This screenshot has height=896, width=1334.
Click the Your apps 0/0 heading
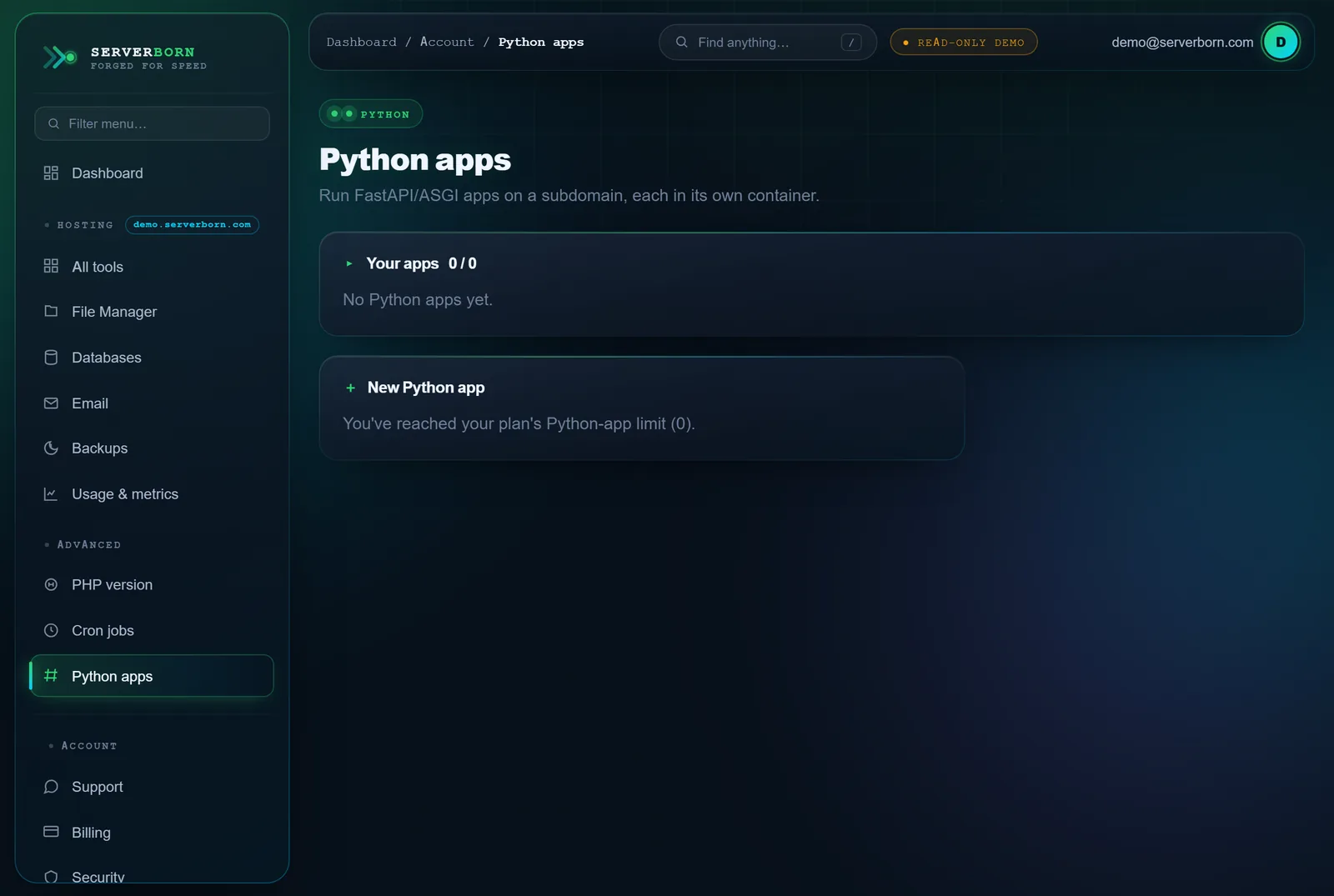click(x=421, y=263)
